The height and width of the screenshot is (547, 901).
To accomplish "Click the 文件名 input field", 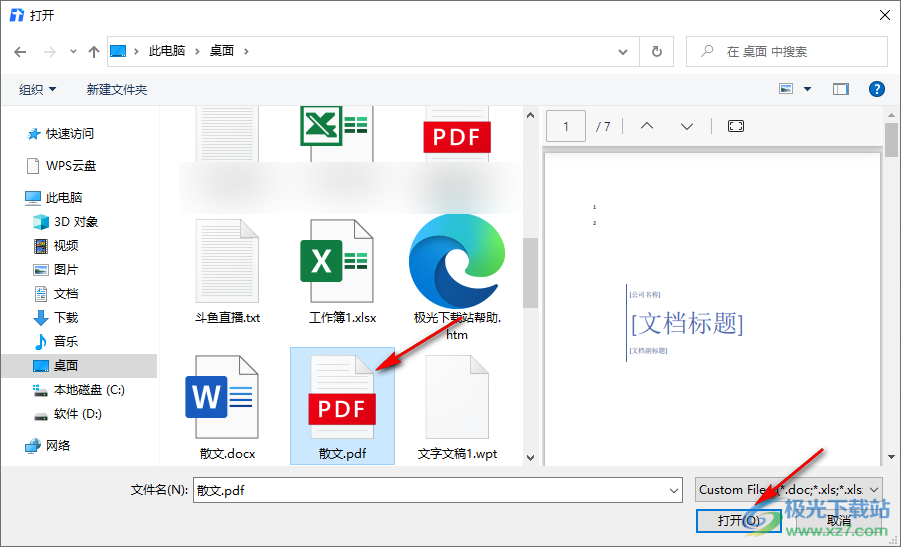I will click(438, 490).
